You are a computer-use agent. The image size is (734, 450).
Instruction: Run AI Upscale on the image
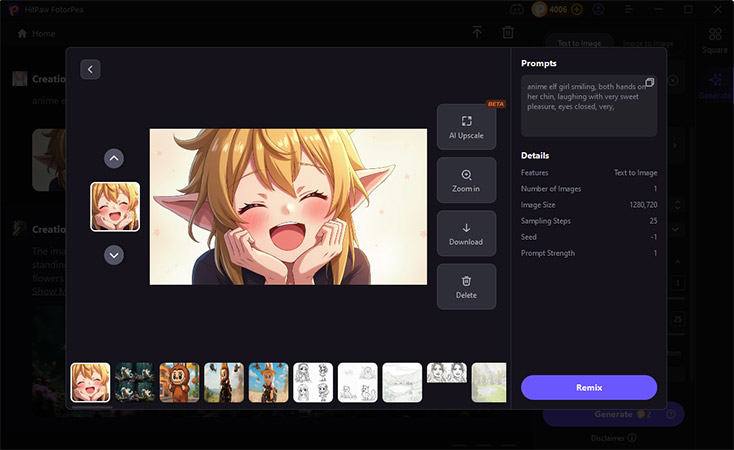(466, 127)
